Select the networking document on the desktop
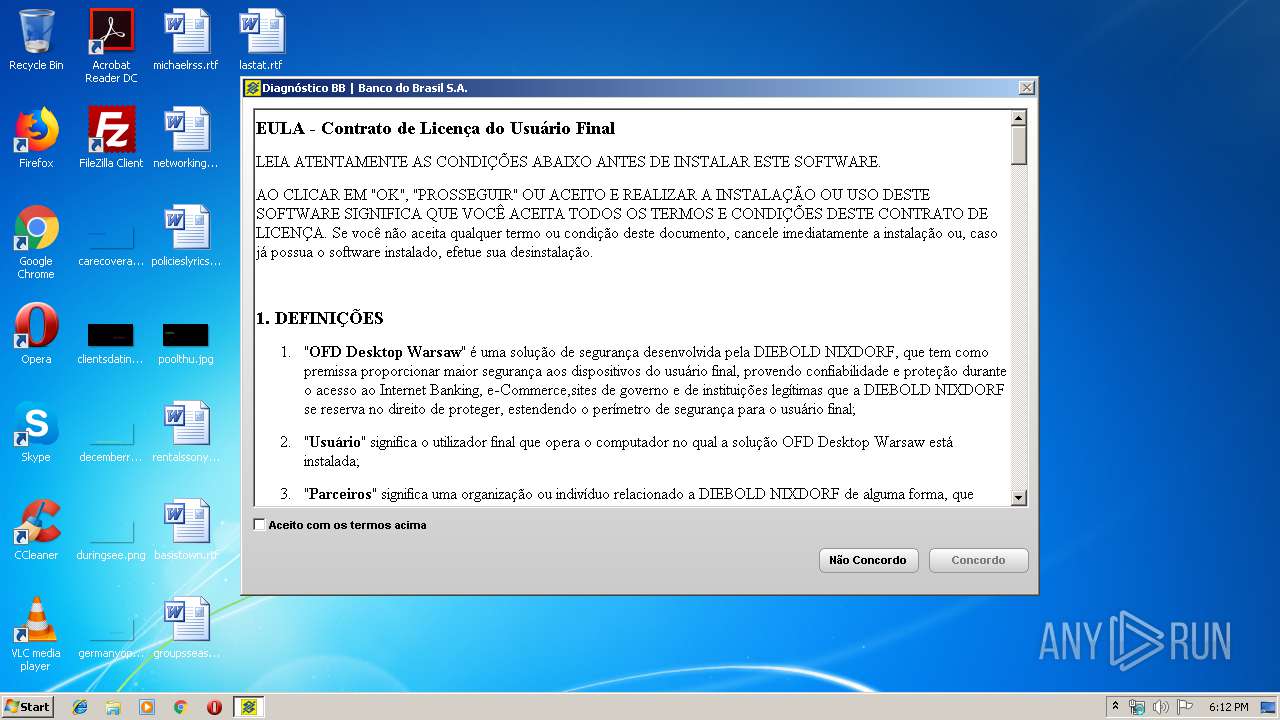 tap(186, 138)
